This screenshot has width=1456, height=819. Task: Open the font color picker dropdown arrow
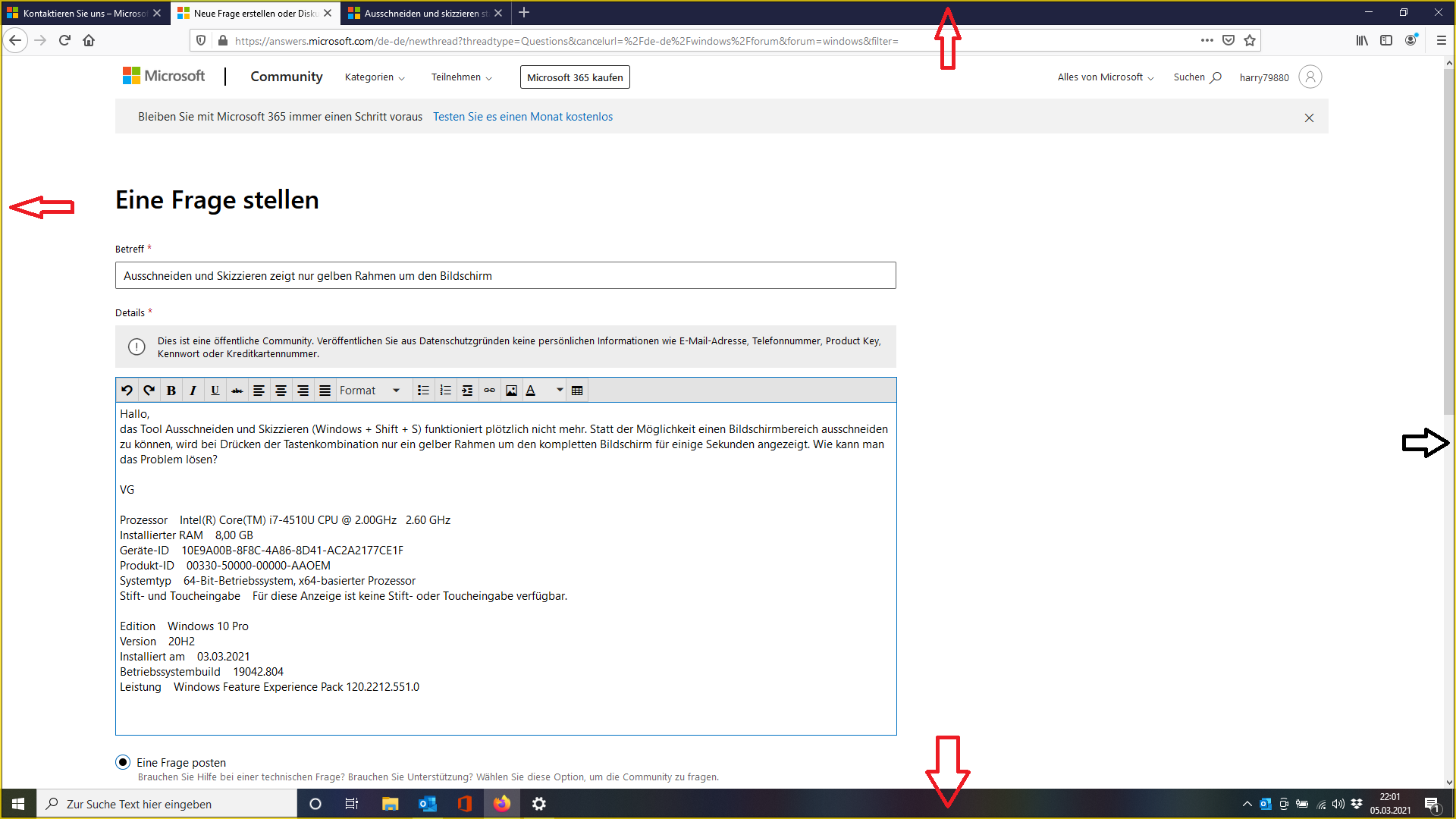[x=560, y=391]
